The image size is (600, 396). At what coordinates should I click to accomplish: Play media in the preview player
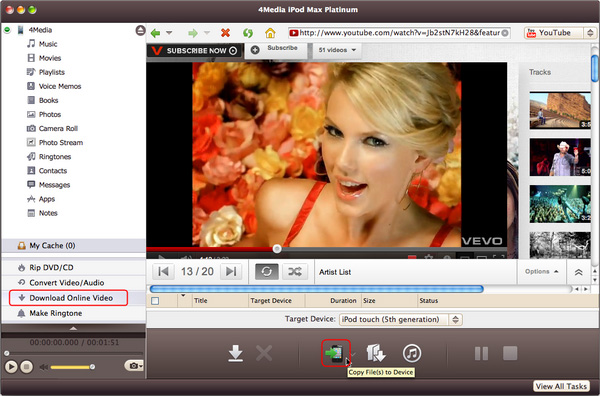click(x=11, y=367)
